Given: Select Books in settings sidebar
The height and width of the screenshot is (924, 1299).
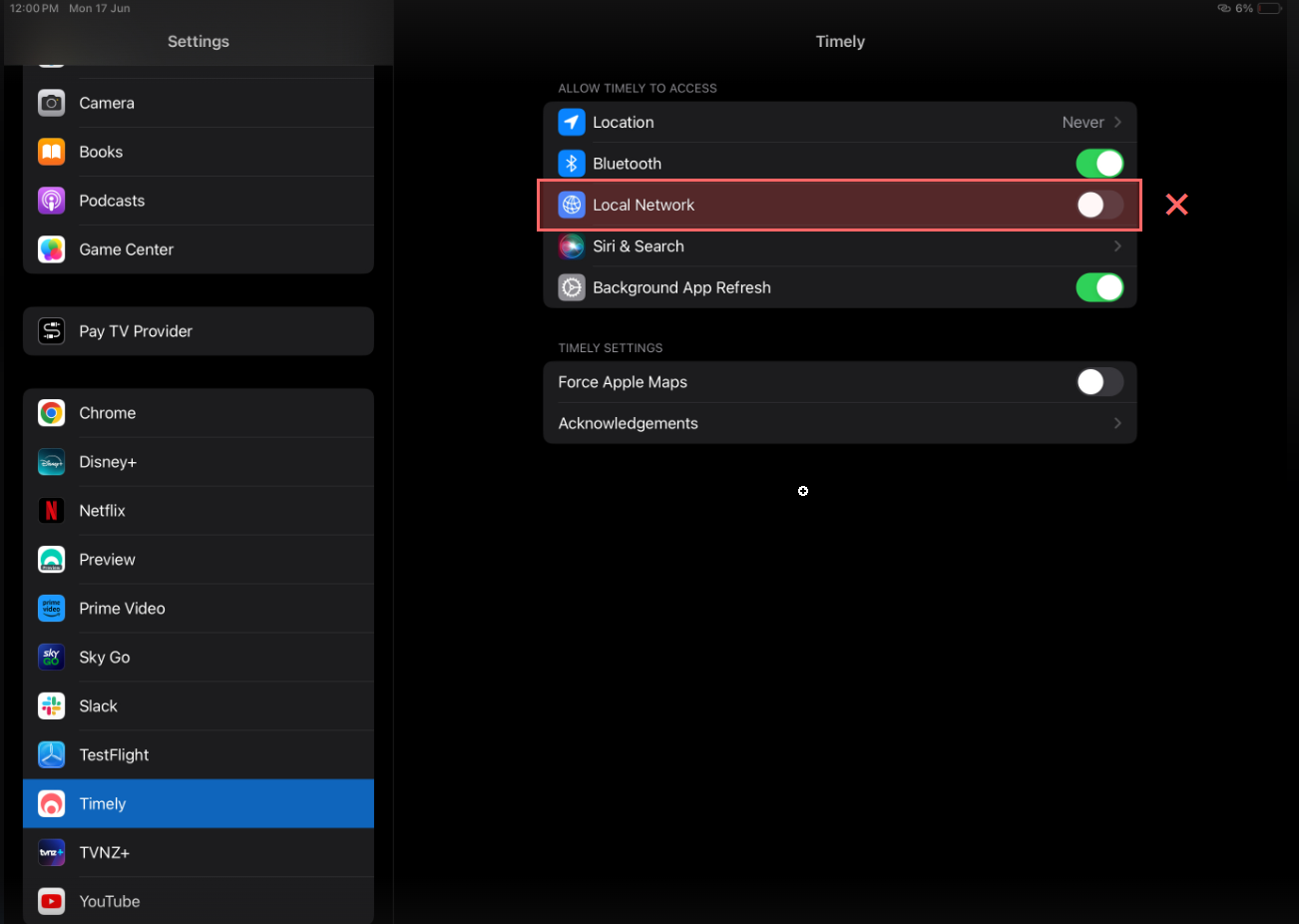Looking at the screenshot, I should coord(199,152).
